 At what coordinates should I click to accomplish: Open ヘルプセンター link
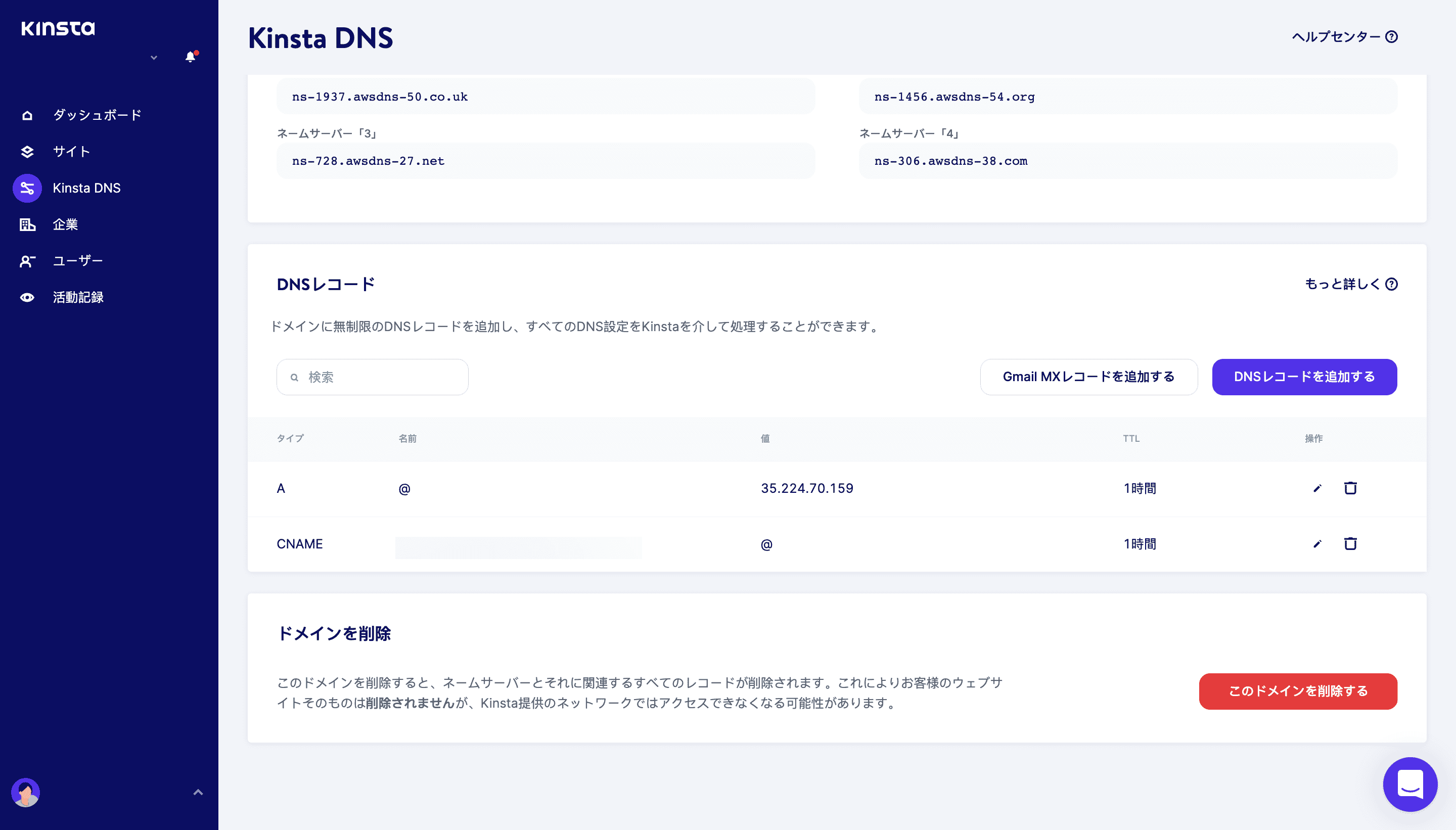click(1337, 36)
